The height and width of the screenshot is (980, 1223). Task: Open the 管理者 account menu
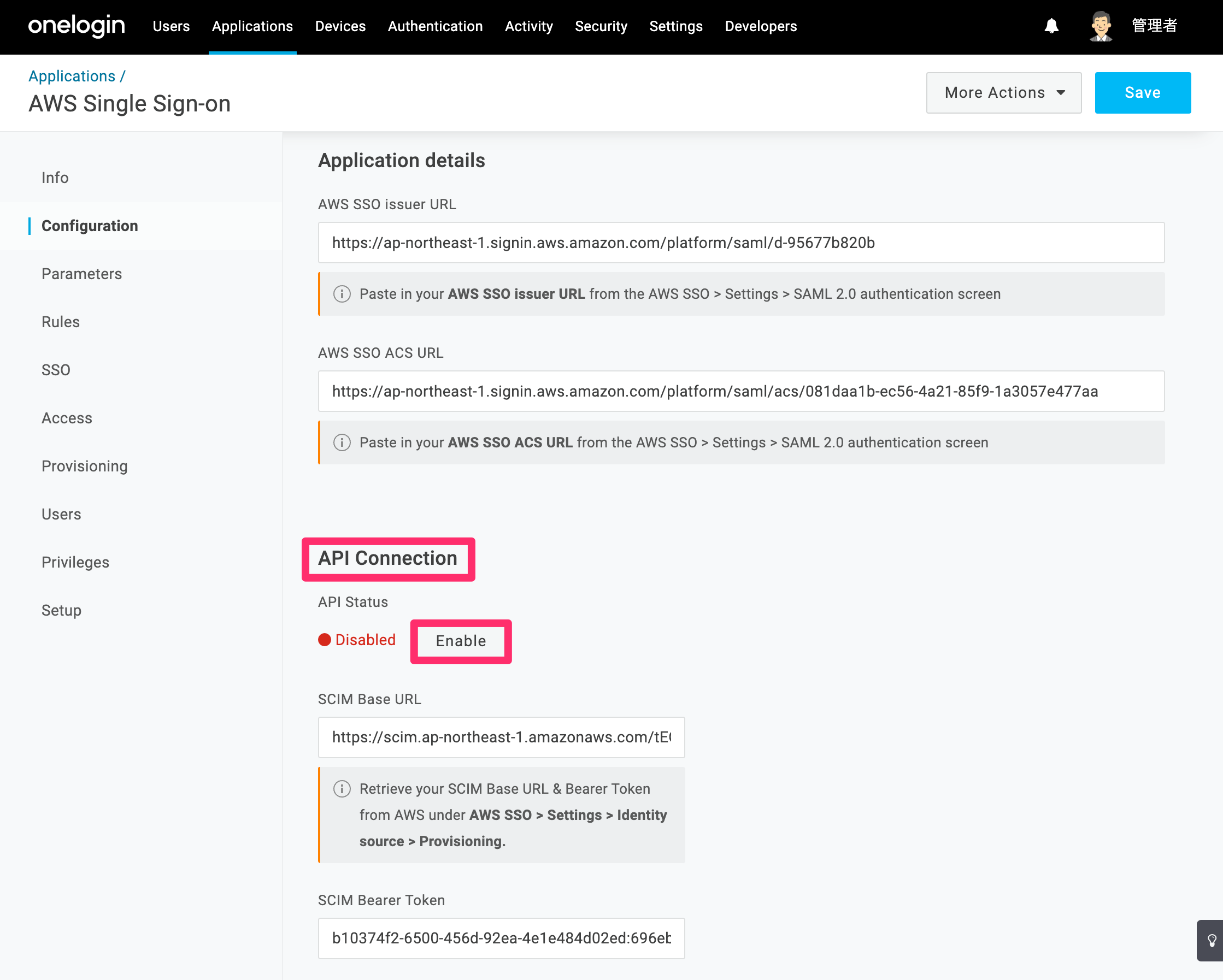[x=1154, y=26]
